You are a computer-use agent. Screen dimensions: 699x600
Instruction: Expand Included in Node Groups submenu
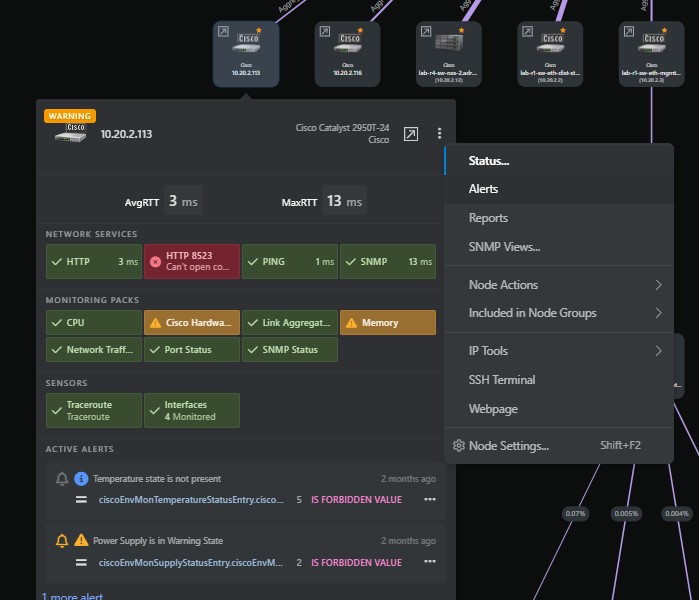click(559, 313)
